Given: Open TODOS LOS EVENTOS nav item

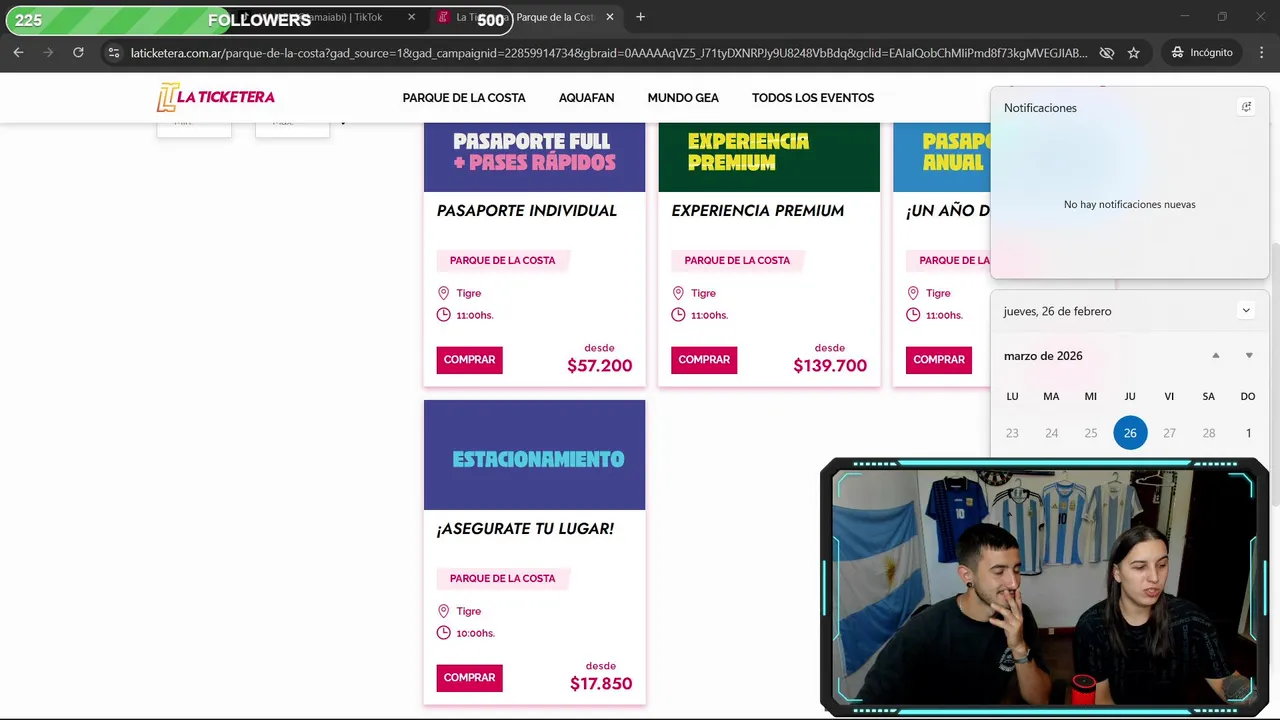Looking at the screenshot, I should pos(813,98).
